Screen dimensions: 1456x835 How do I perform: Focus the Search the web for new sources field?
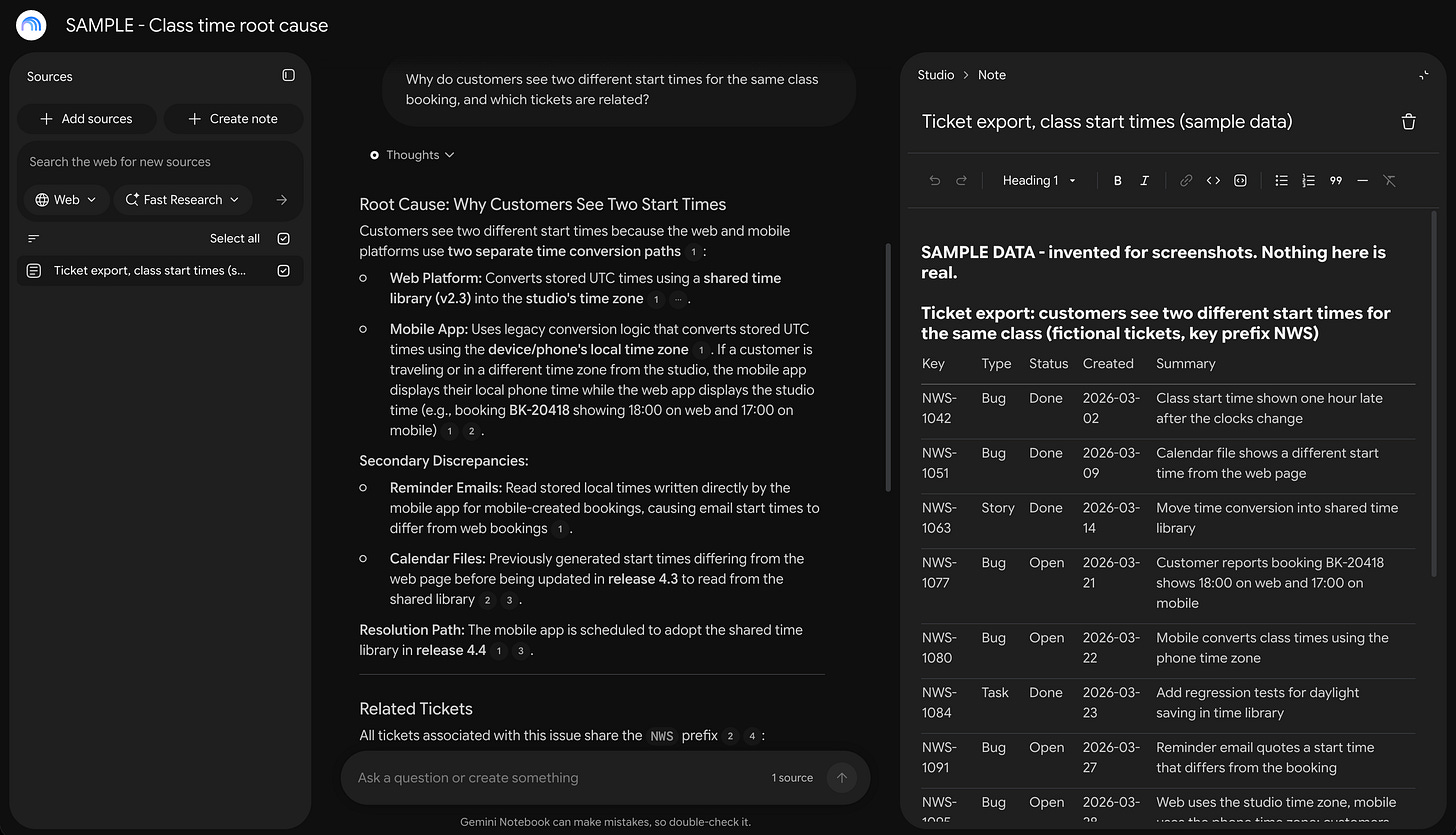(x=160, y=162)
